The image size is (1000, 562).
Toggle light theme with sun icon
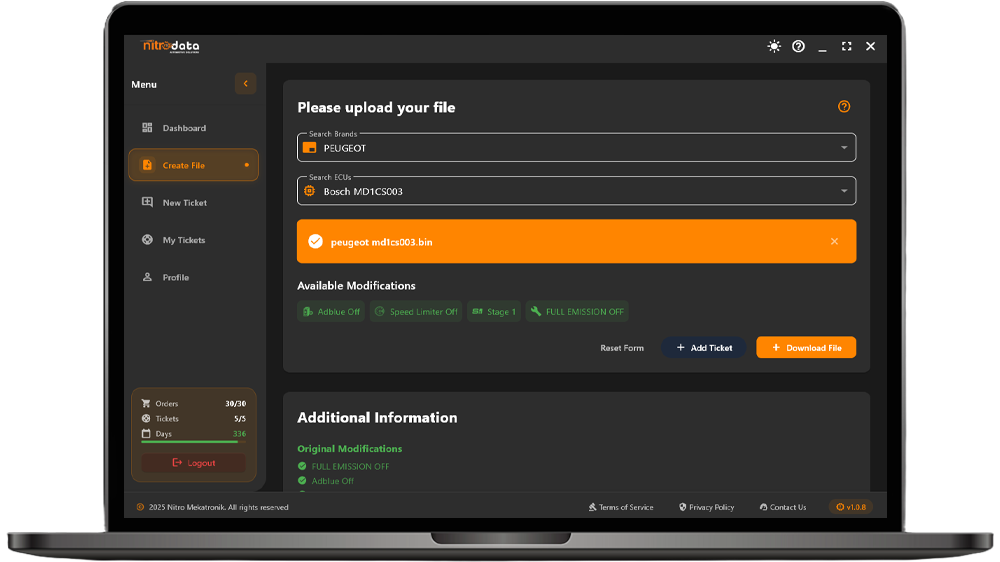click(x=774, y=47)
